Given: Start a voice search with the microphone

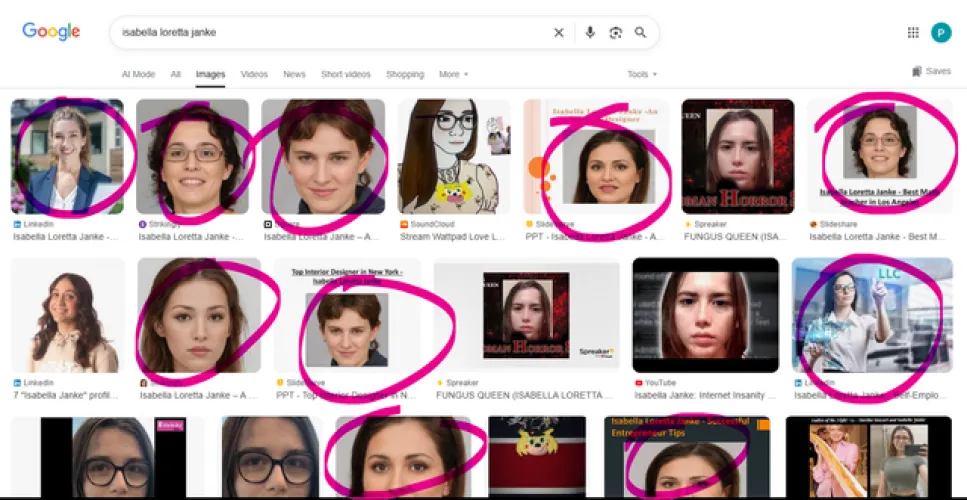Looking at the screenshot, I should [590, 33].
